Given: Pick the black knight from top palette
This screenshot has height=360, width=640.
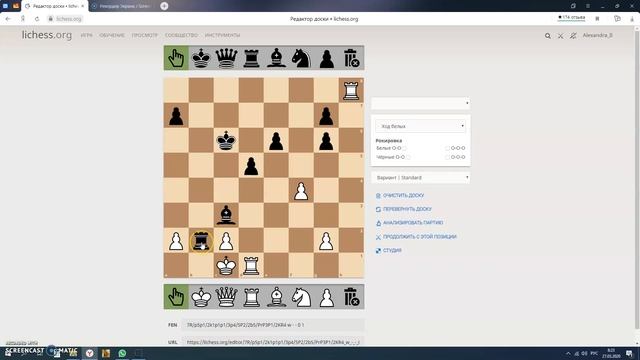Looking at the screenshot, I should 301,58.
